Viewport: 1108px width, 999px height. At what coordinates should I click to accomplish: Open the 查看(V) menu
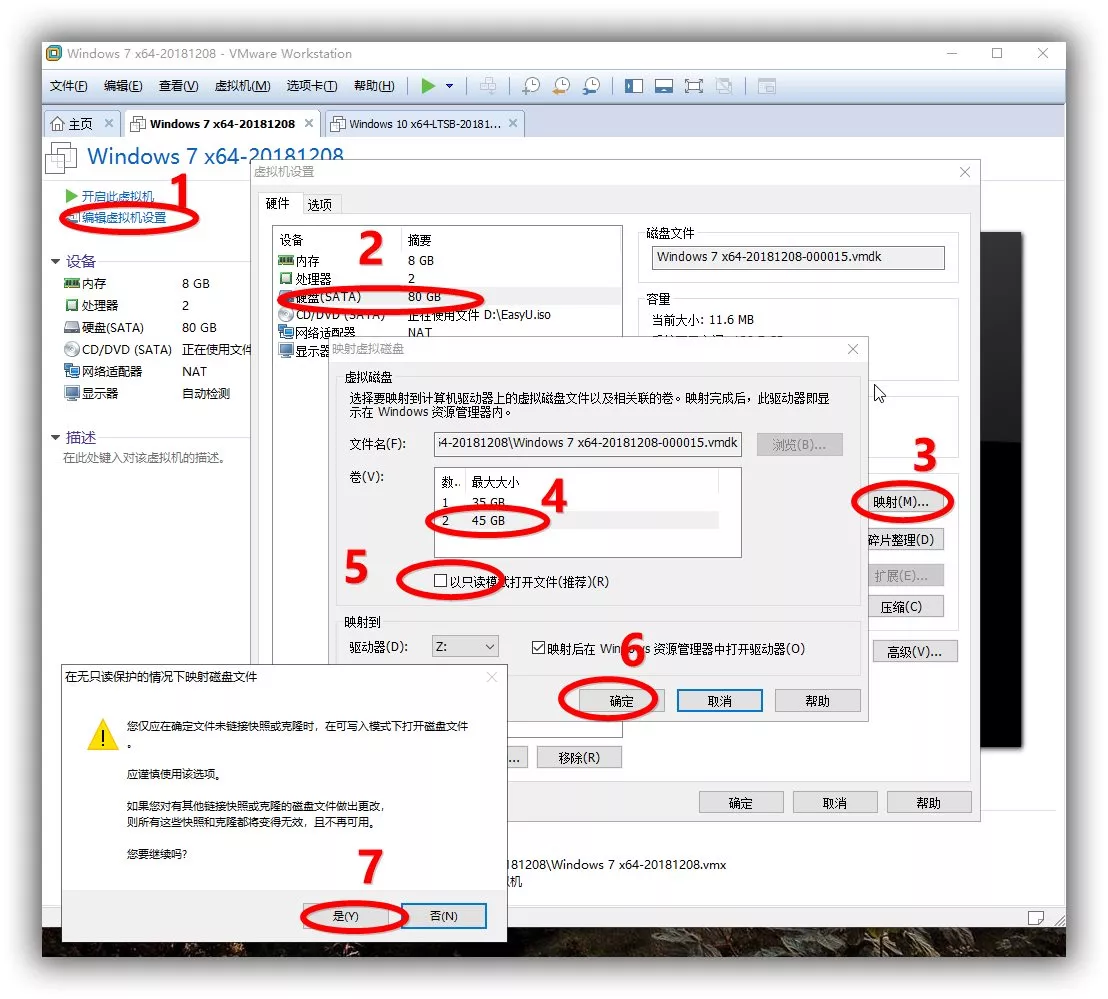178,86
